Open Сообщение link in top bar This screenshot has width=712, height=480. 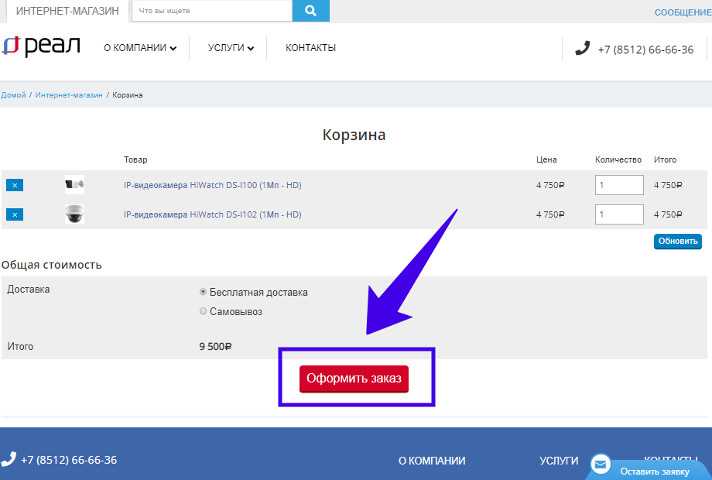pos(682,13)
